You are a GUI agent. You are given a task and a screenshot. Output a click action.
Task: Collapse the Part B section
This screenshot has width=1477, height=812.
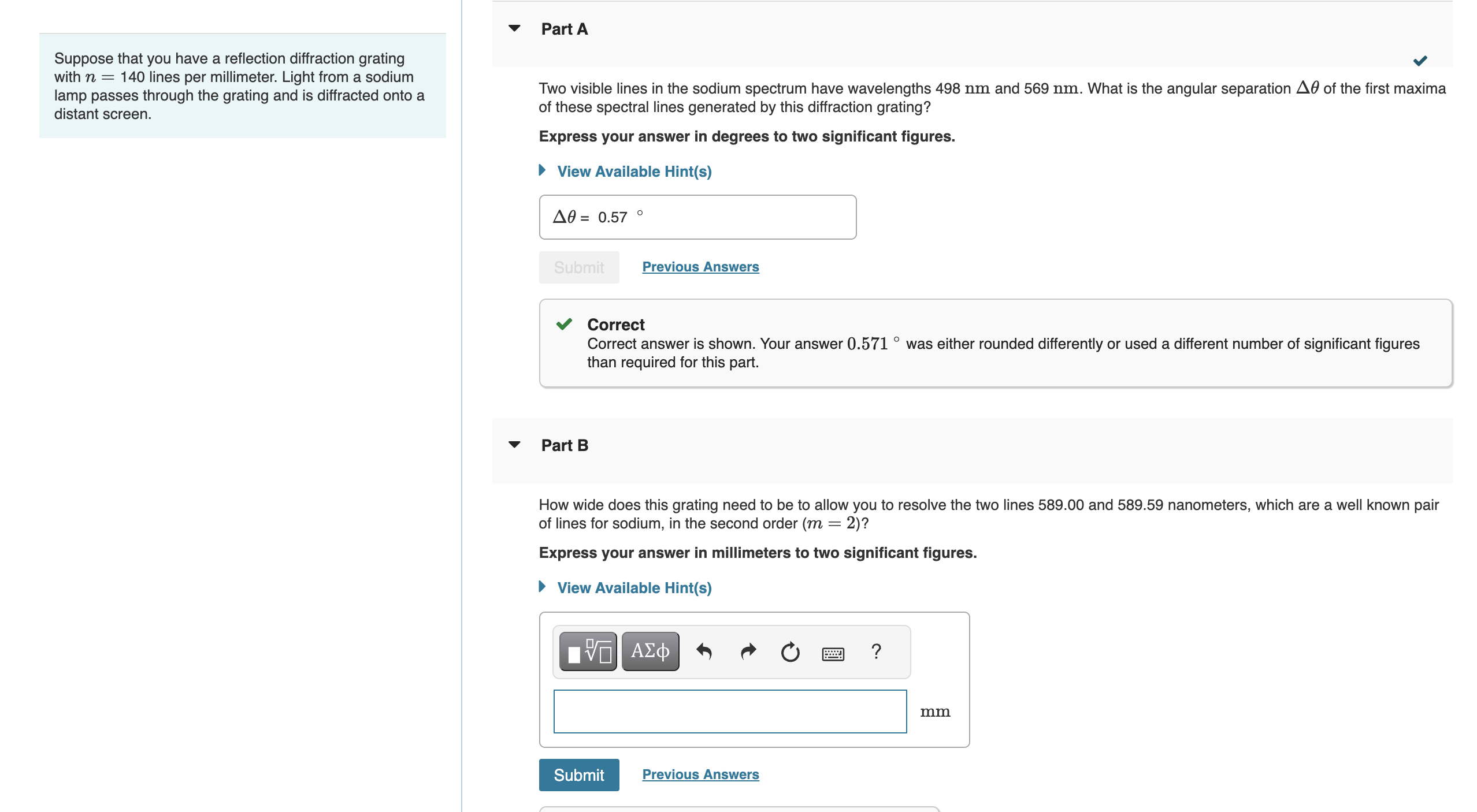514,445
